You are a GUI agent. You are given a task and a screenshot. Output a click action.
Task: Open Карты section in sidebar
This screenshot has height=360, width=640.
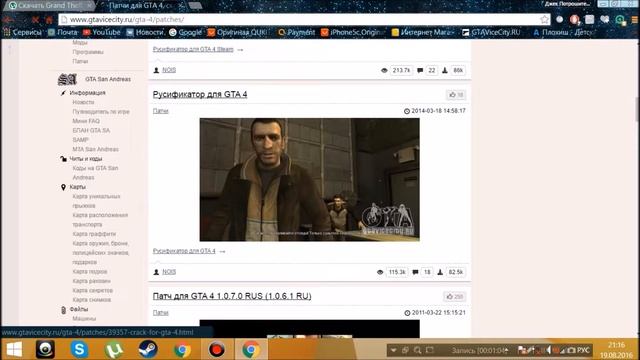(x=78, y=187)
